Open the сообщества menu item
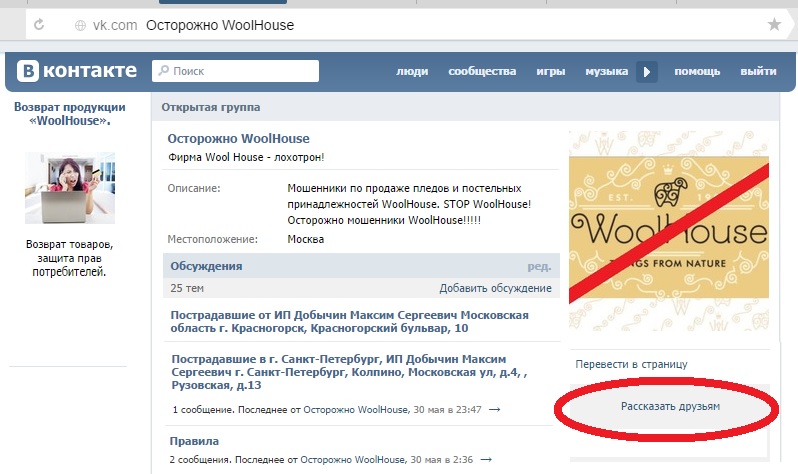The image size is (798, 474). pyautogui.click(x=482, y=71)
